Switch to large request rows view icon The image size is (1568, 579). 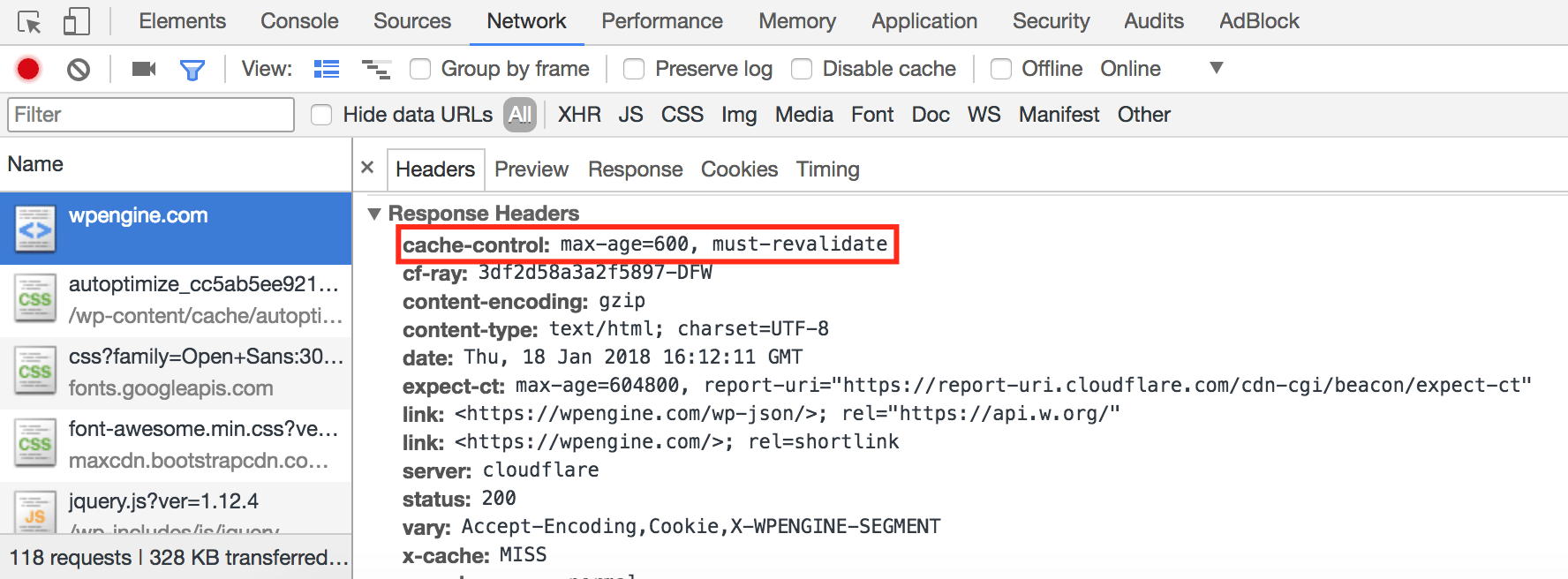tap(327, 69)
